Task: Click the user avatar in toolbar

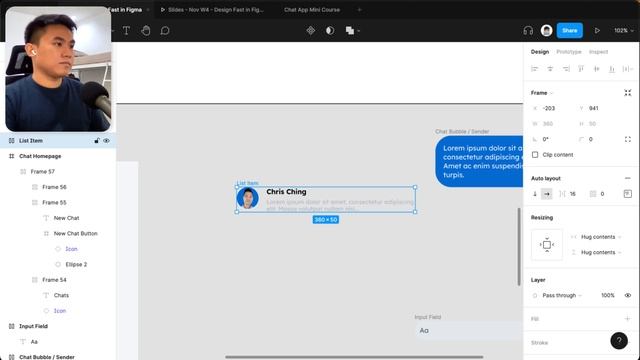Action: [547, 31]
